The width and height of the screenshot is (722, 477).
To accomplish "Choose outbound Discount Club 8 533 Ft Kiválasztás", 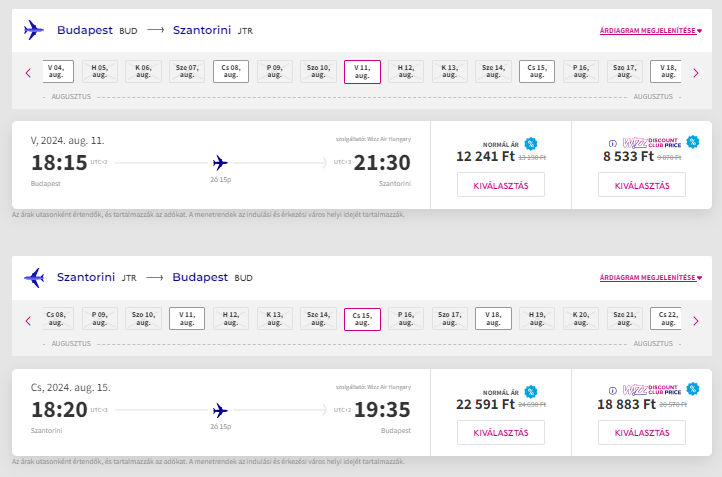I will (x=642, y=185).
